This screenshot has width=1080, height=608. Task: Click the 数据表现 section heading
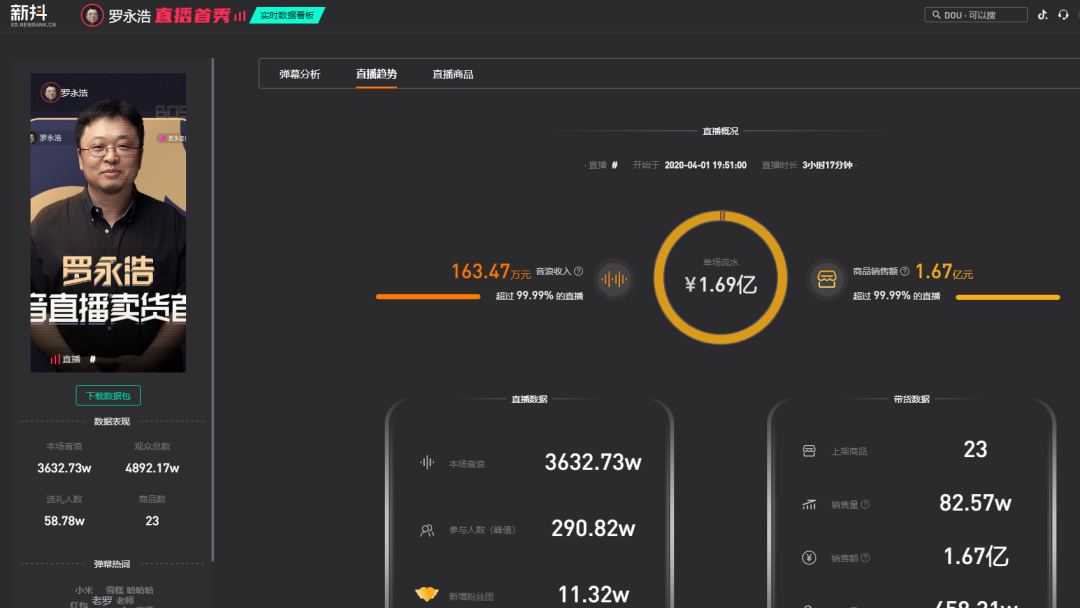pyautogui.click(x=112, y=421)
